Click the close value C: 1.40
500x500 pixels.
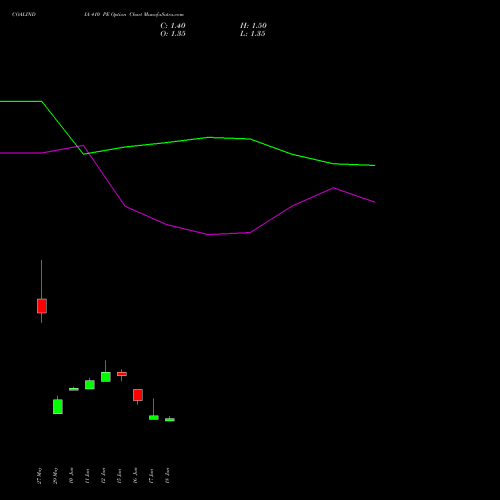tap(173, 26)
